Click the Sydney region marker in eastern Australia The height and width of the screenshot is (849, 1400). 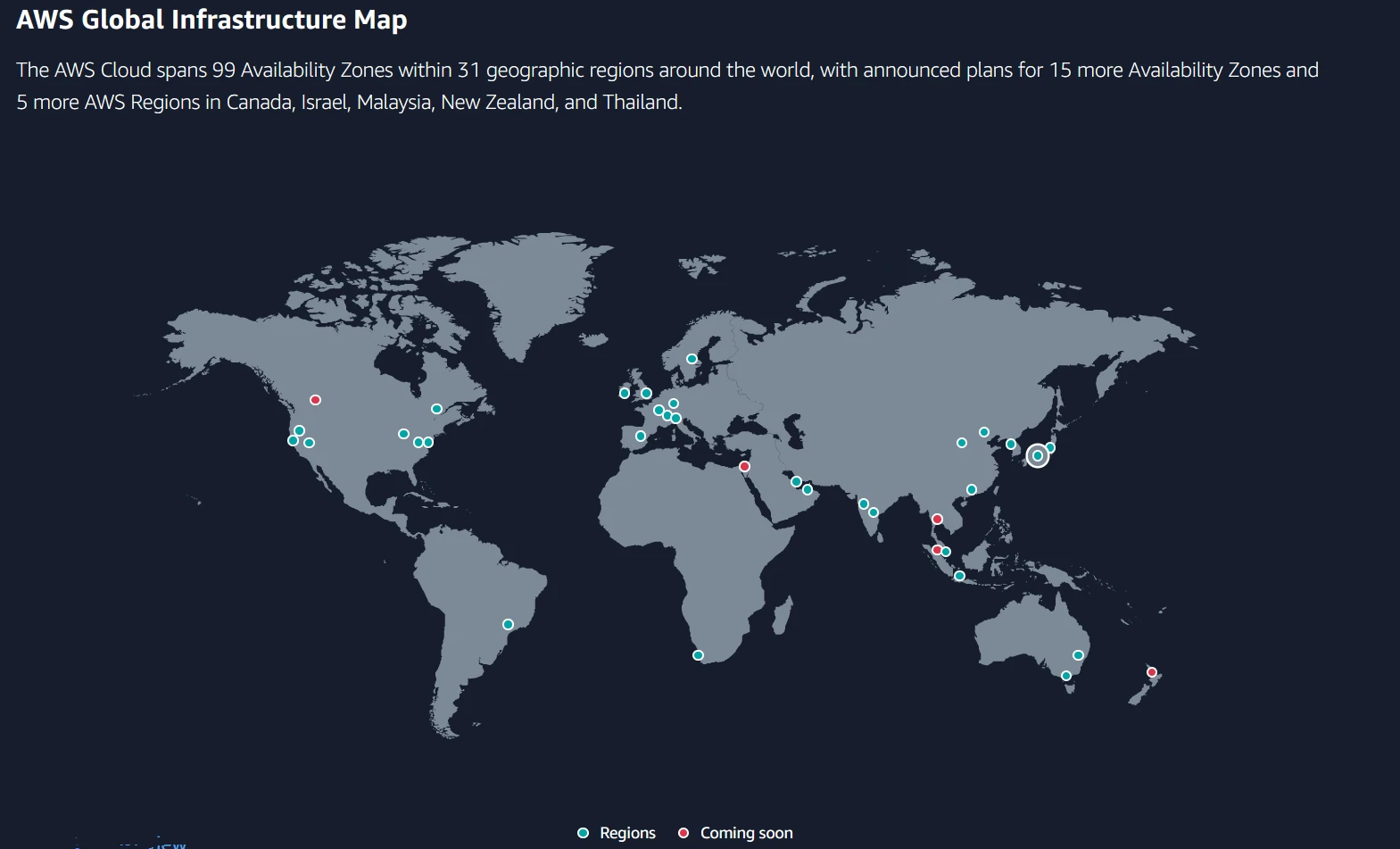pos(1078,655)
